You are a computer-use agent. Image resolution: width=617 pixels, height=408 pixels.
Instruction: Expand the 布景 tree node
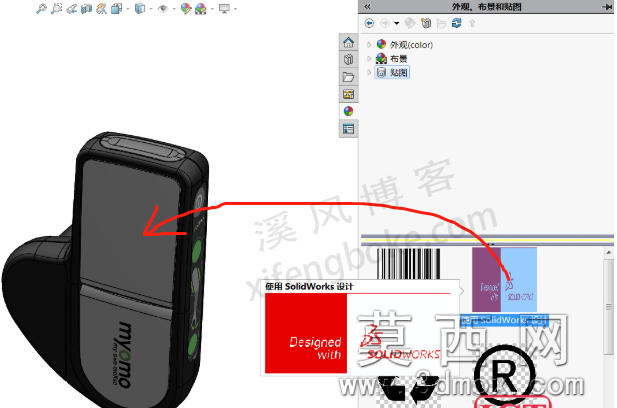[x=369, y=59]
